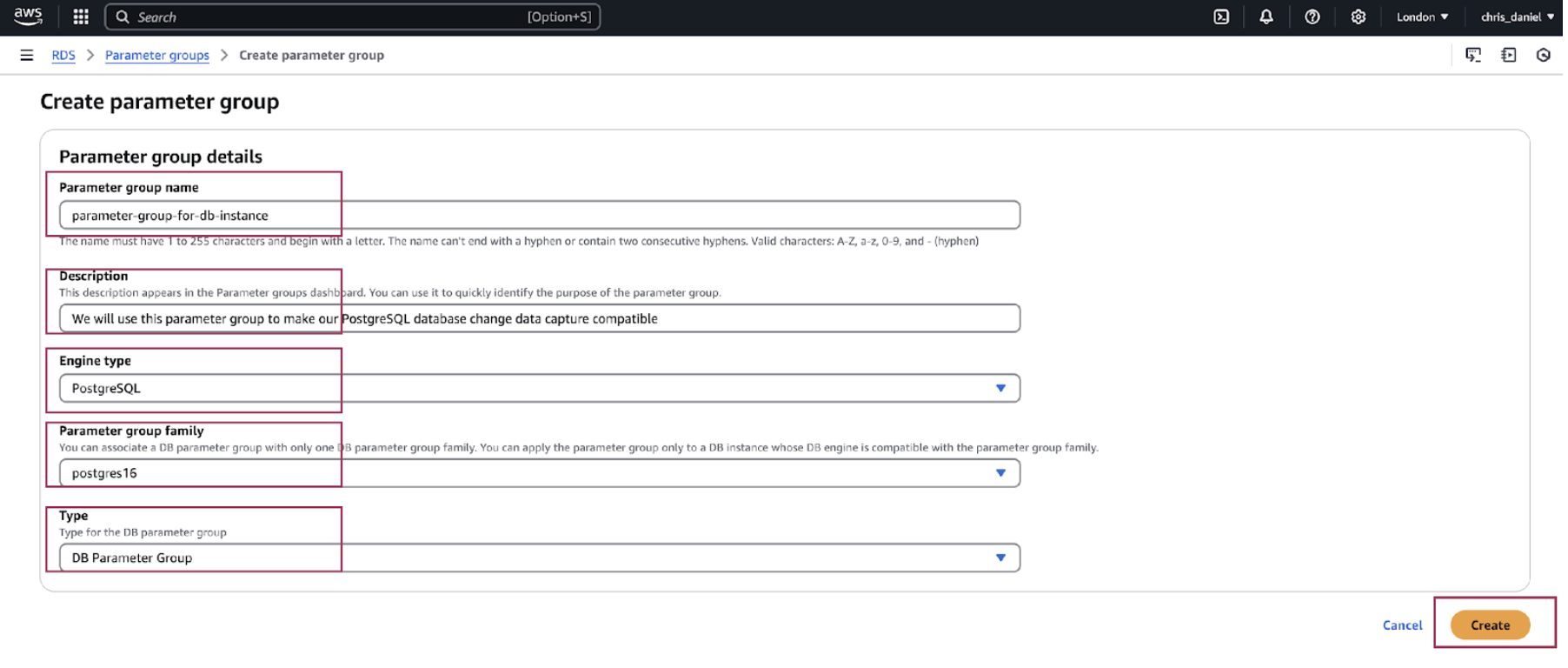Viewport: 1568px width, 668px height.
Task: Click the name rules hint text below name field
Action: point(519,241)
